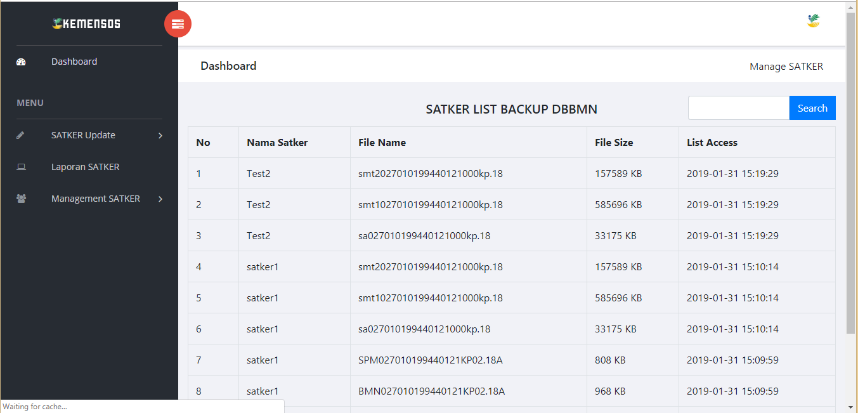Click the List Access column header
Image resolution: width=858 pixels, height=413 pixels.
click(x=712, y=143)
